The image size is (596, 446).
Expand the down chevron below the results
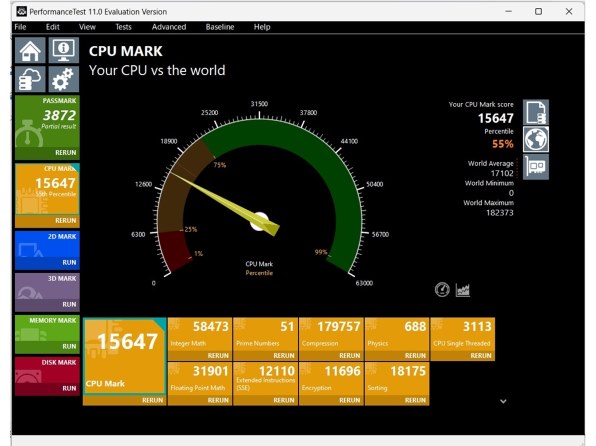(503, 401)
